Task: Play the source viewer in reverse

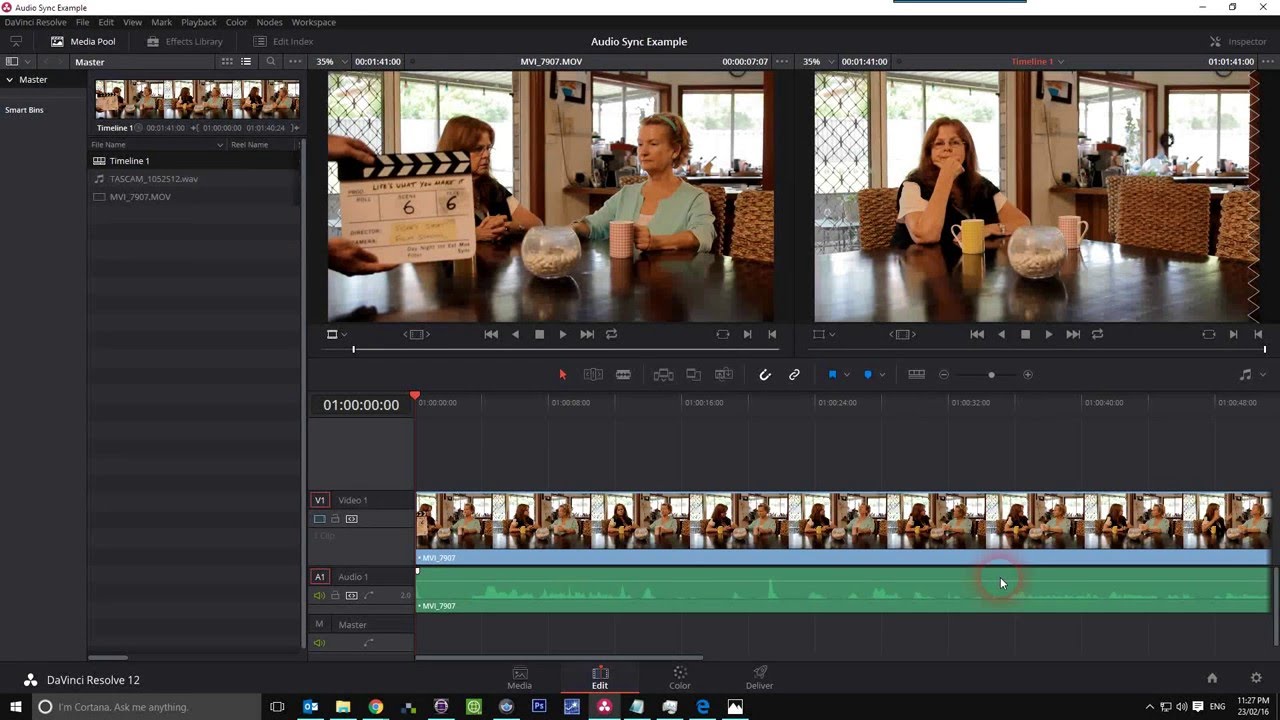Action: click(515, 335)
